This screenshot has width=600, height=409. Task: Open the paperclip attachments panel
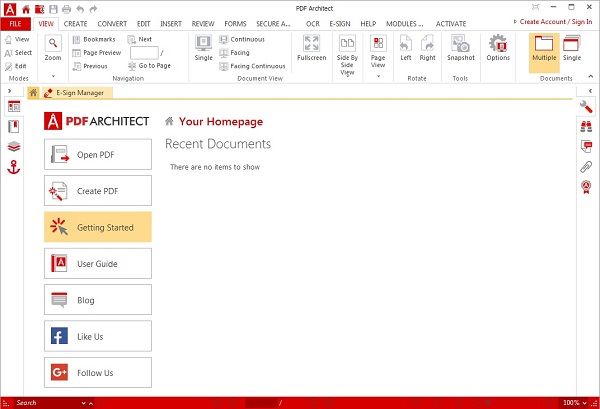coord(586,167)
